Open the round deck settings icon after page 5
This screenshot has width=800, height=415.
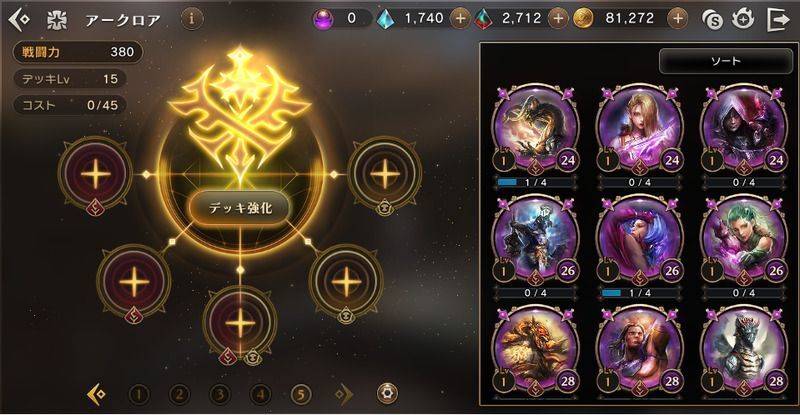pyautogui.click(x=387, y=394)
